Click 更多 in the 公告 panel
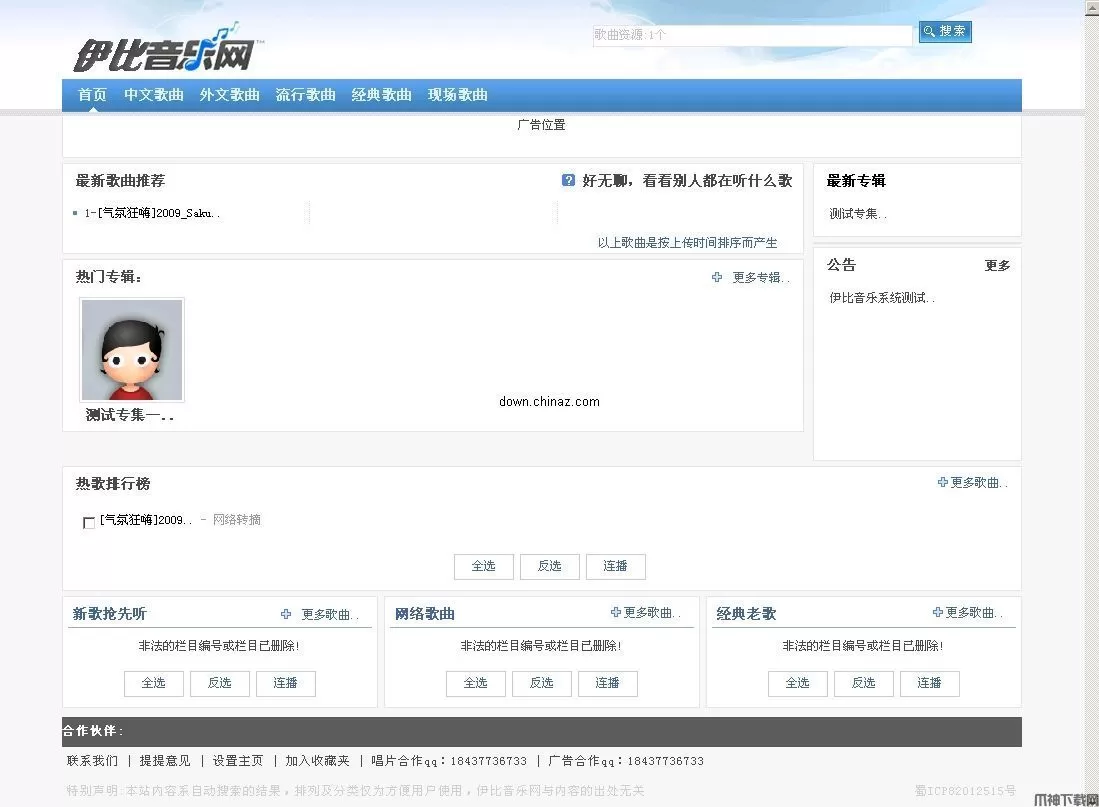 [x=996, y=265]
